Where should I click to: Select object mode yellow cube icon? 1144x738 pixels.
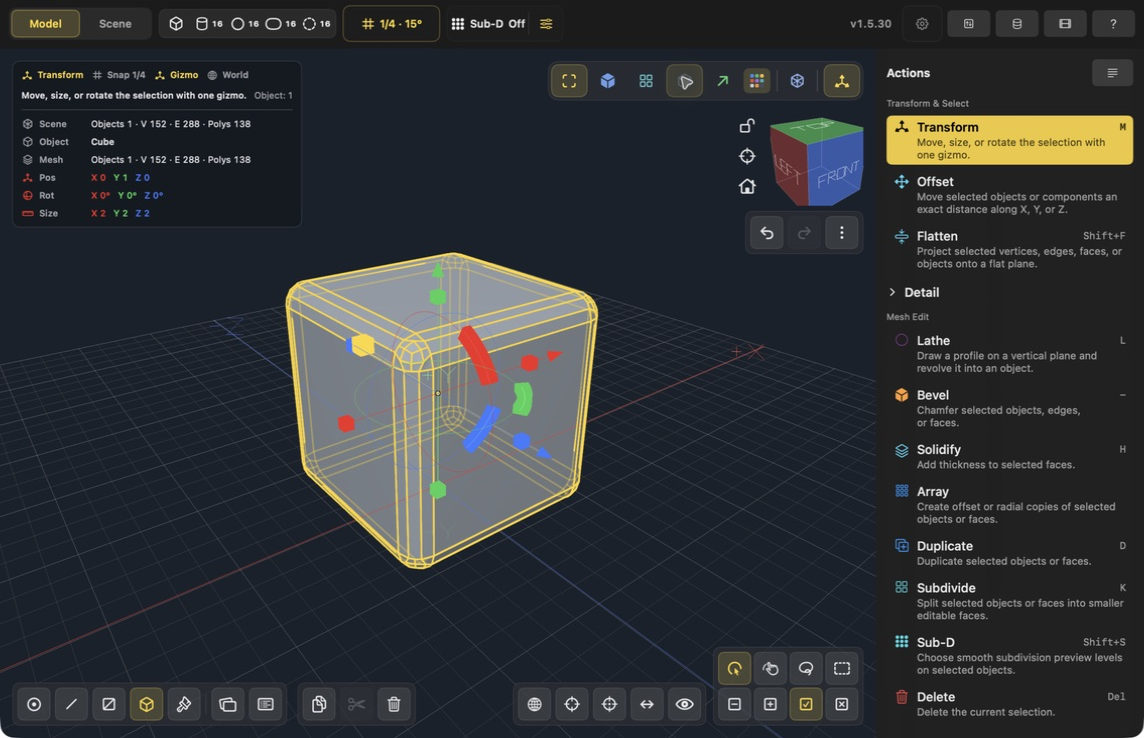[x=147, y=704]
